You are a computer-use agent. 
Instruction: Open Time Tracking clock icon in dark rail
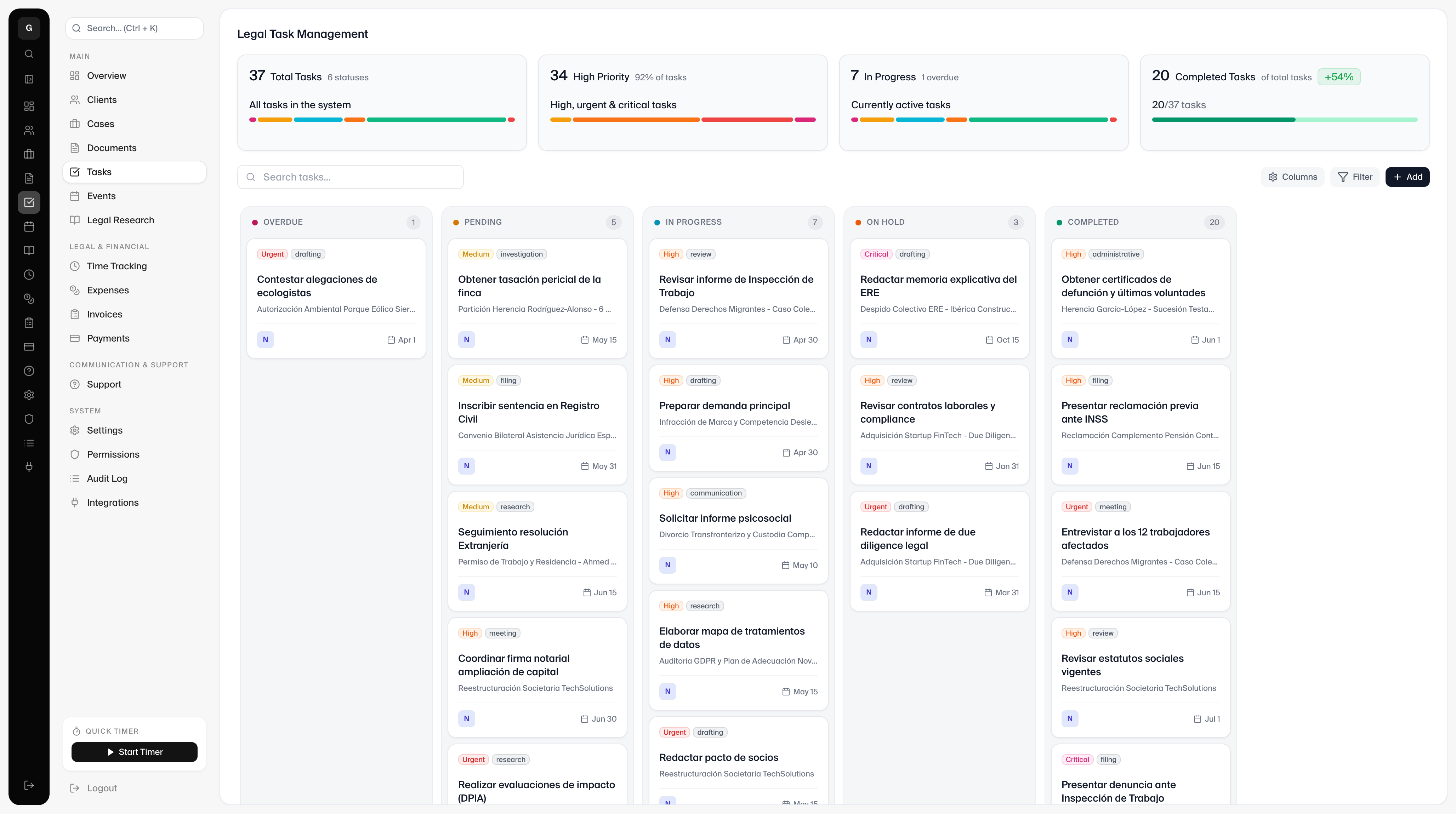pos(29,275)
